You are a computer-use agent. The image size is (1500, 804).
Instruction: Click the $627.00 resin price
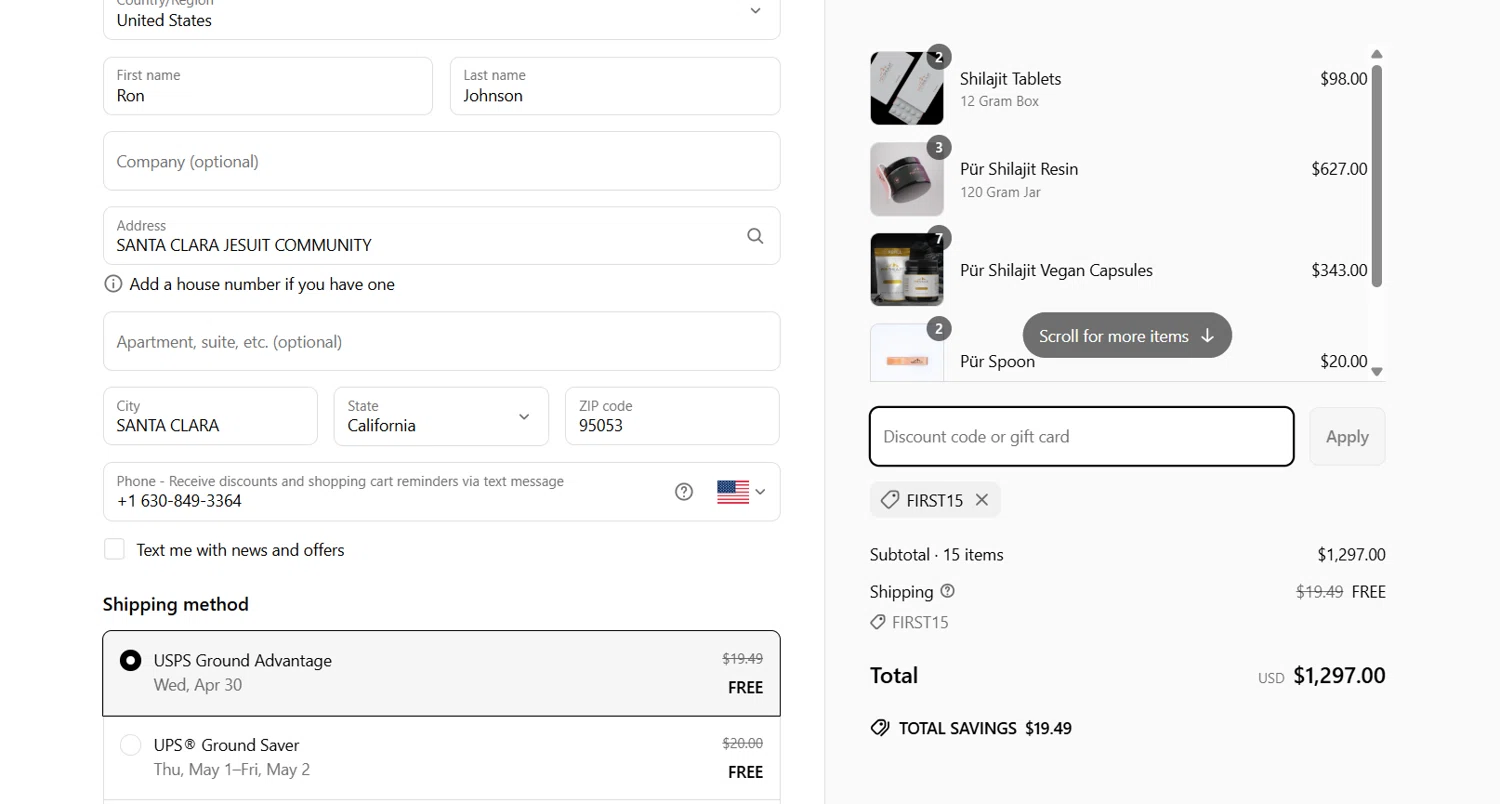coord(1339,169)
